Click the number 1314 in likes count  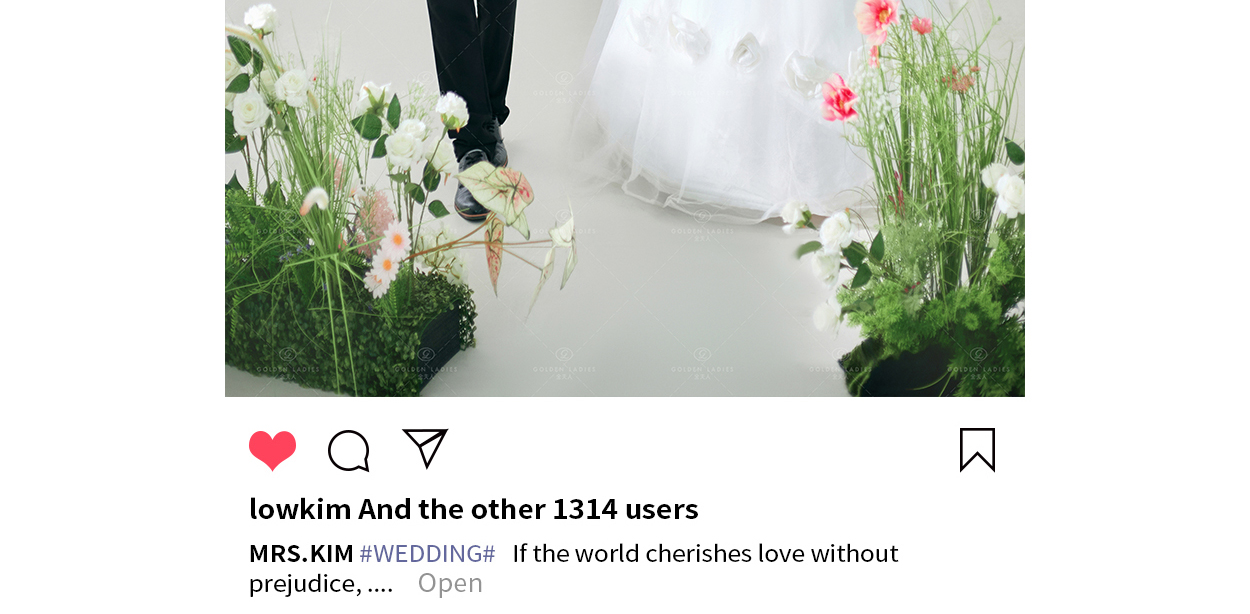point(585,509)
